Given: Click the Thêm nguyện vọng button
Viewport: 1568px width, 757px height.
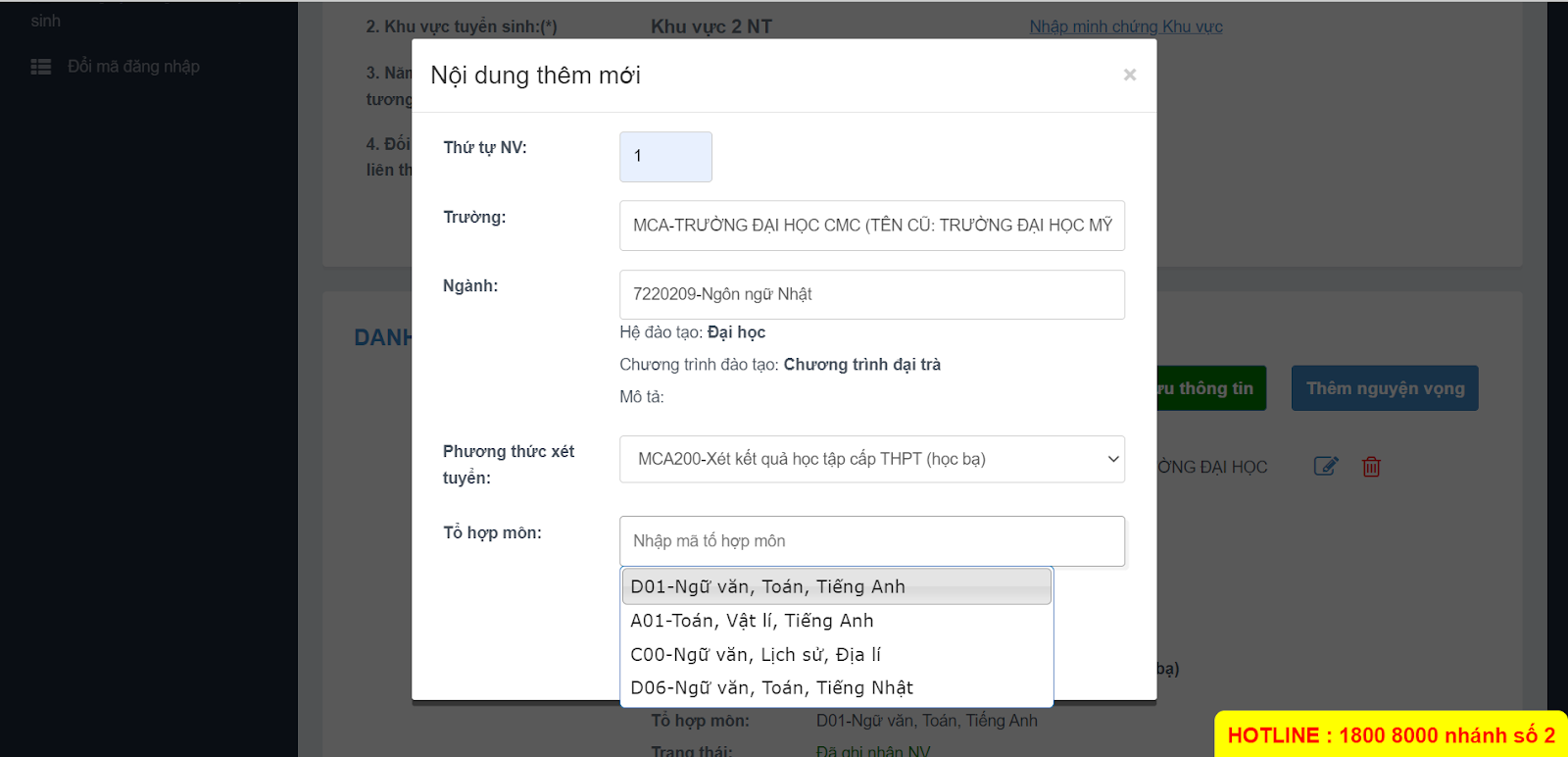Looking at the screenshot, I should (x=1385, y=388).
